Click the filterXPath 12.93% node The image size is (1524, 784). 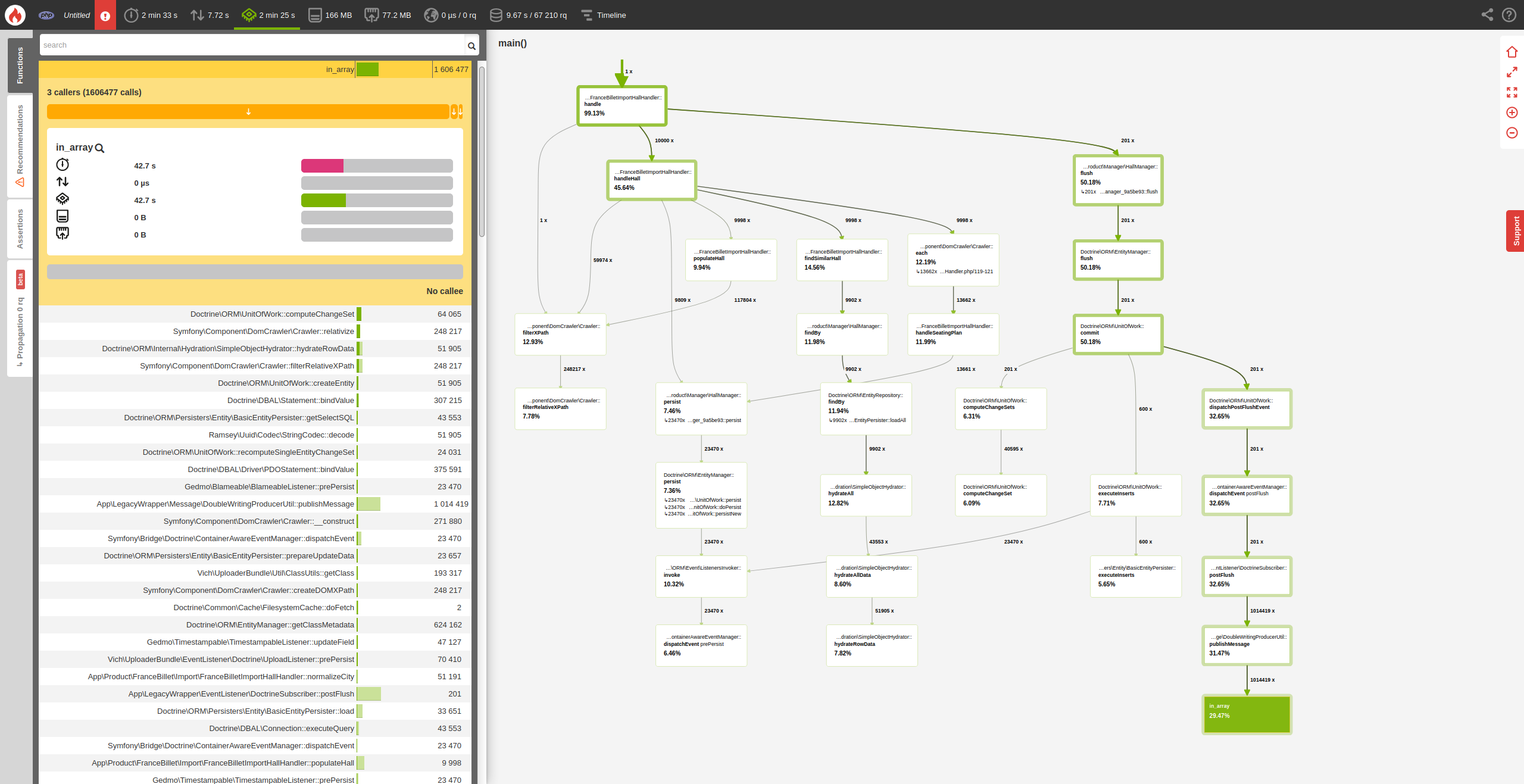pos(560,335)
